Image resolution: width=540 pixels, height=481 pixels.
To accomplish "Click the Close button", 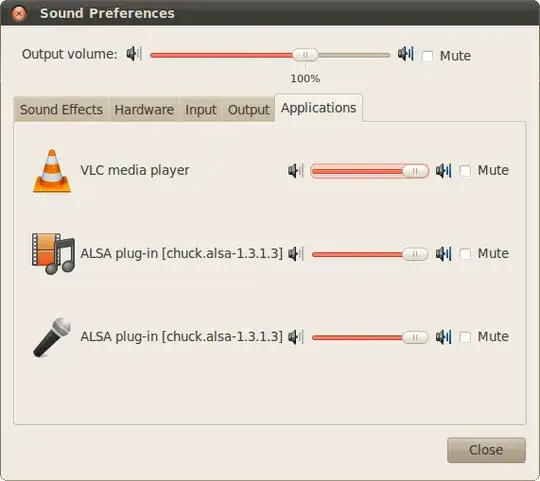I will 486,450.
